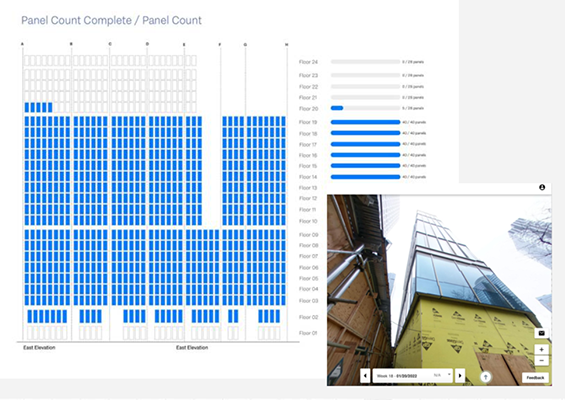Go to previous week with left arrow
565x400 pixels.
click(x=365, y=376)
